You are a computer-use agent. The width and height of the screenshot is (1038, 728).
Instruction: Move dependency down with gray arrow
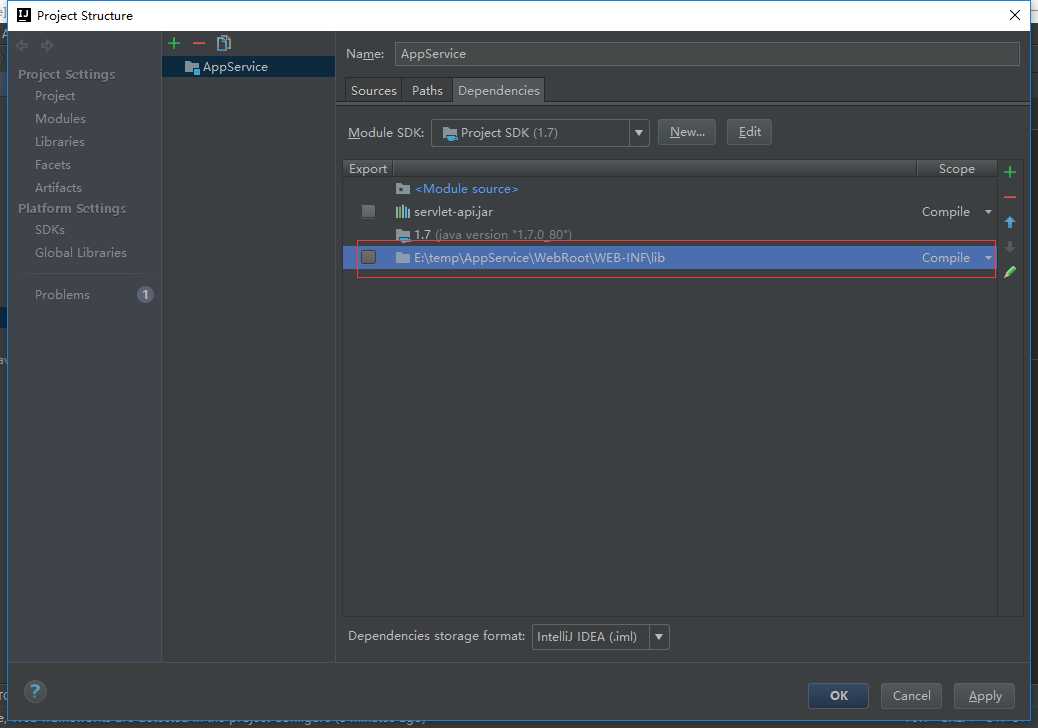click(1010, 248)
